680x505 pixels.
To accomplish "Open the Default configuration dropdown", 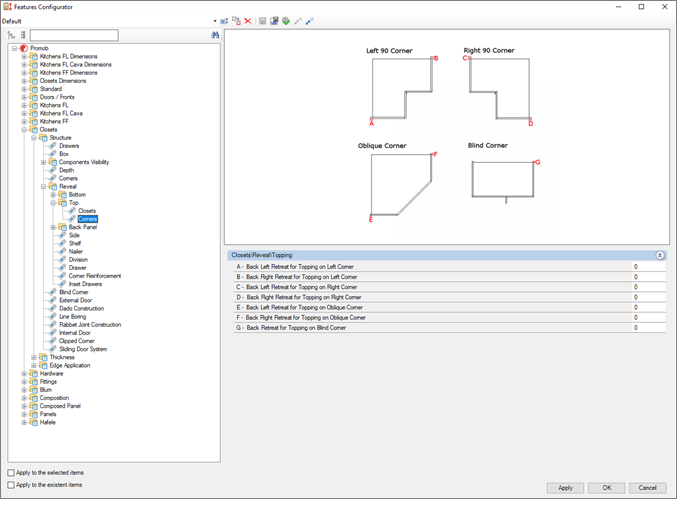I will (x=215, y=21).
